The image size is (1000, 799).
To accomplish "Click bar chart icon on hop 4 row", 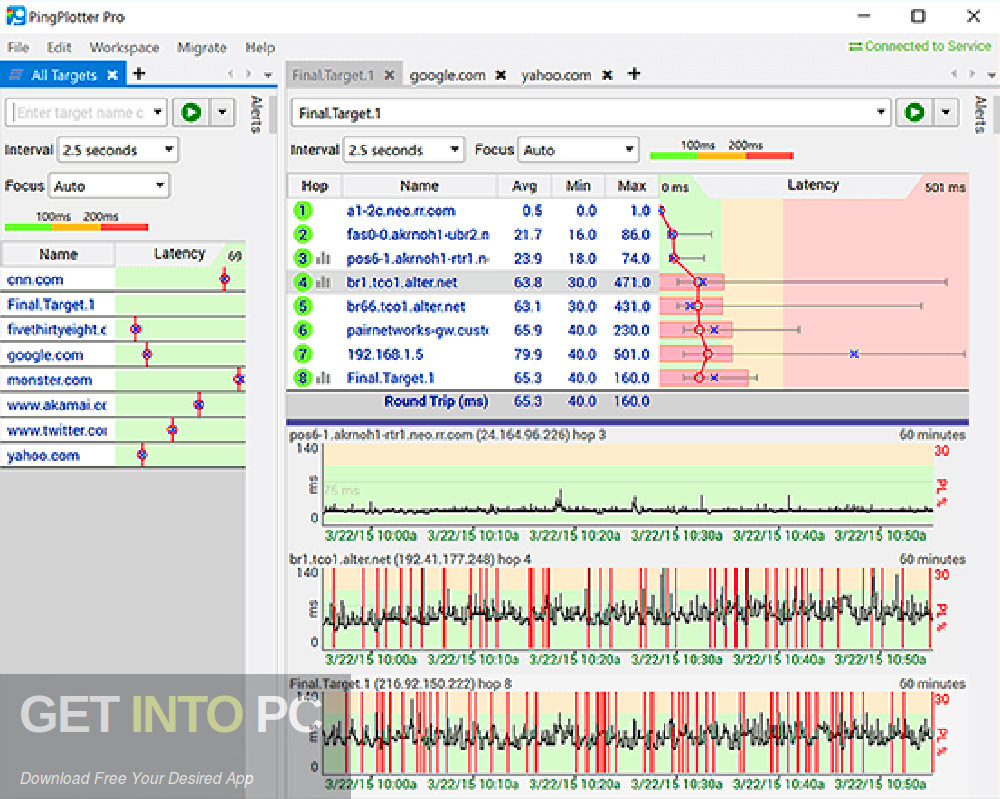I will pos(323,282).
